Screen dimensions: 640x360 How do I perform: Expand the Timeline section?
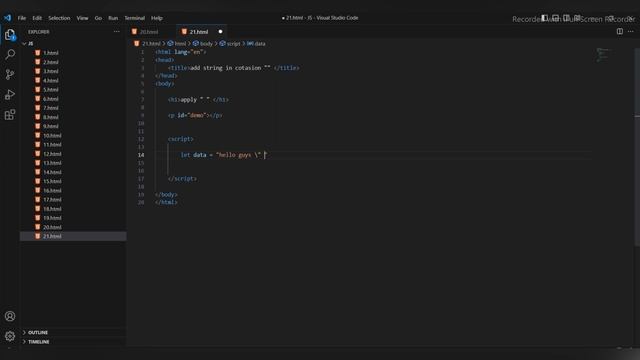pos(38,342)
